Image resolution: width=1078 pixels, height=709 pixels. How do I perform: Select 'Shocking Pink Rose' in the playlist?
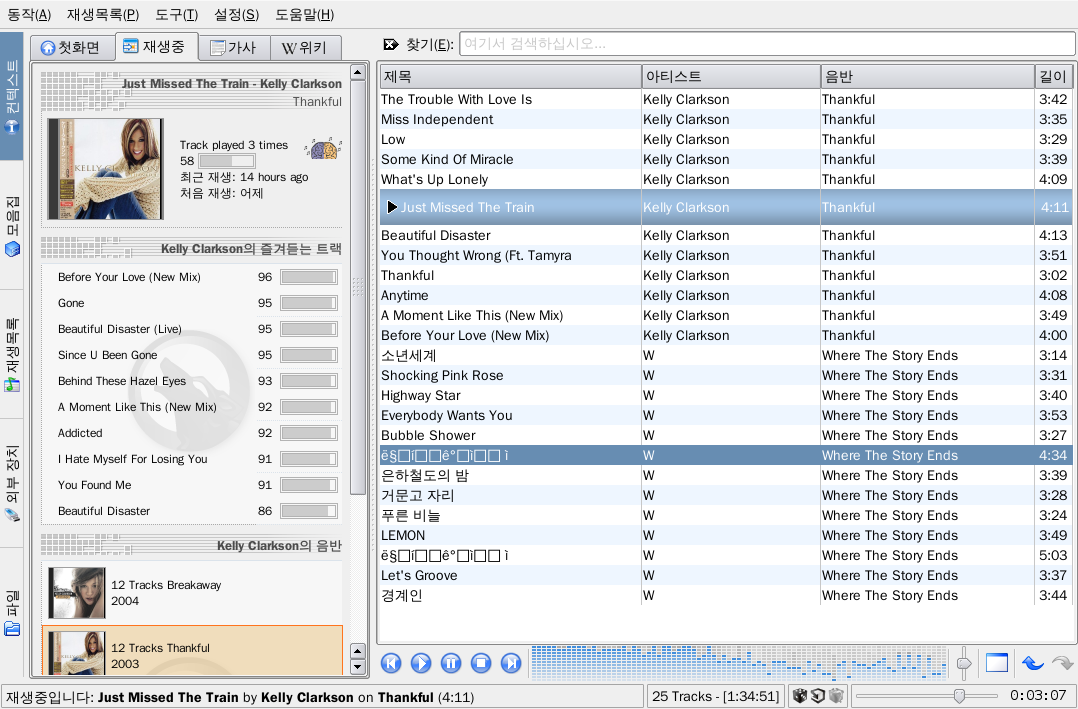[x=726, y=375]
